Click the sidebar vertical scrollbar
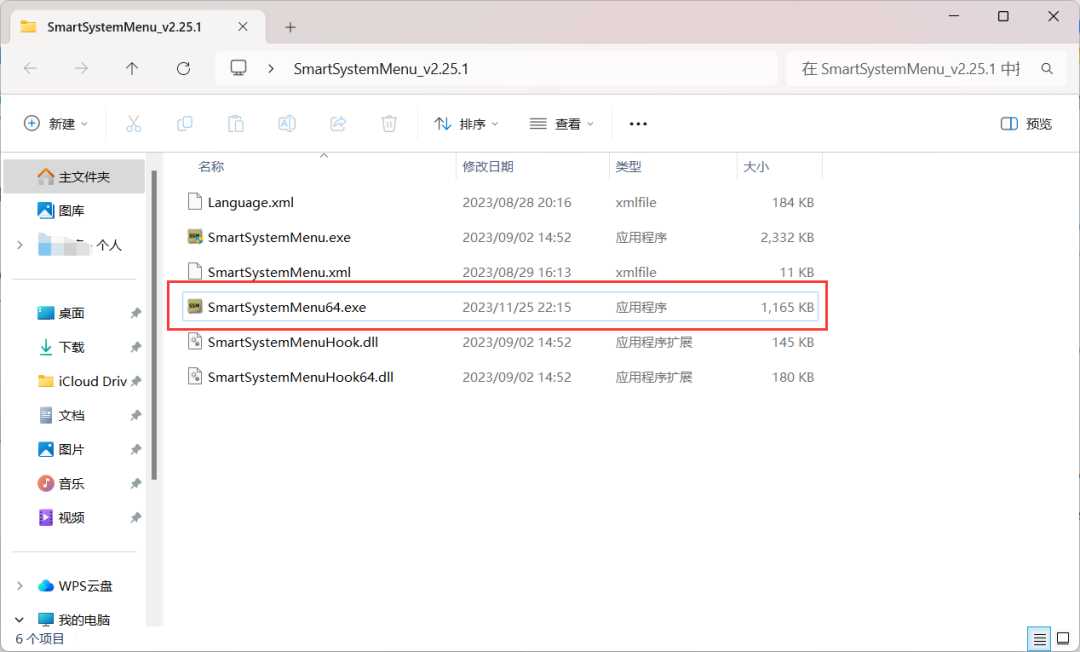This screenshot has width=1080, height=652. tap(154, 325)
